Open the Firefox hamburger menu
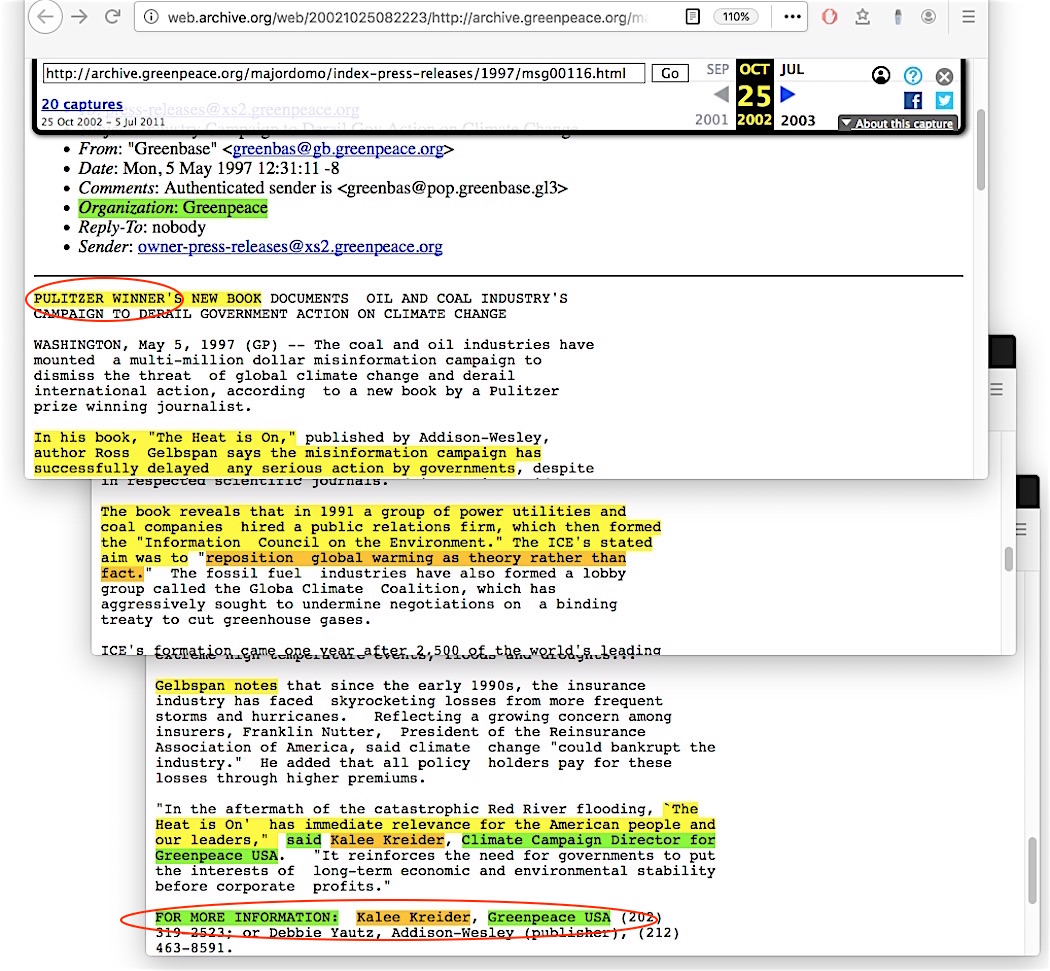The height and width of the screenshot is (971, 1050). point(968,17)
